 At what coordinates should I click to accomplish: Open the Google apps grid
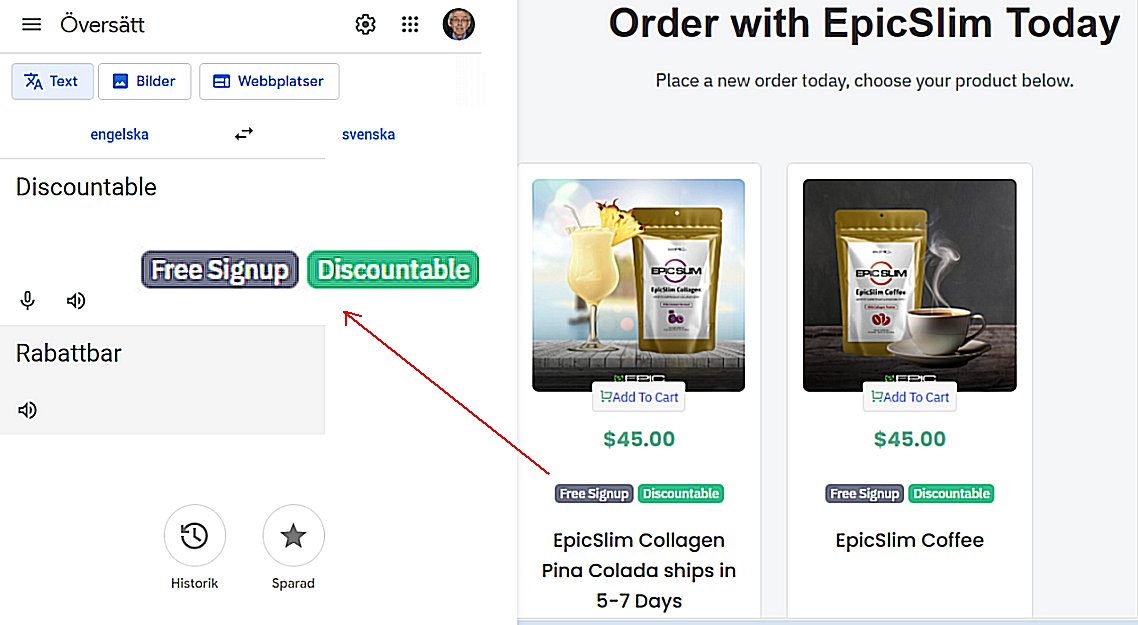click(x=410, y=25)
